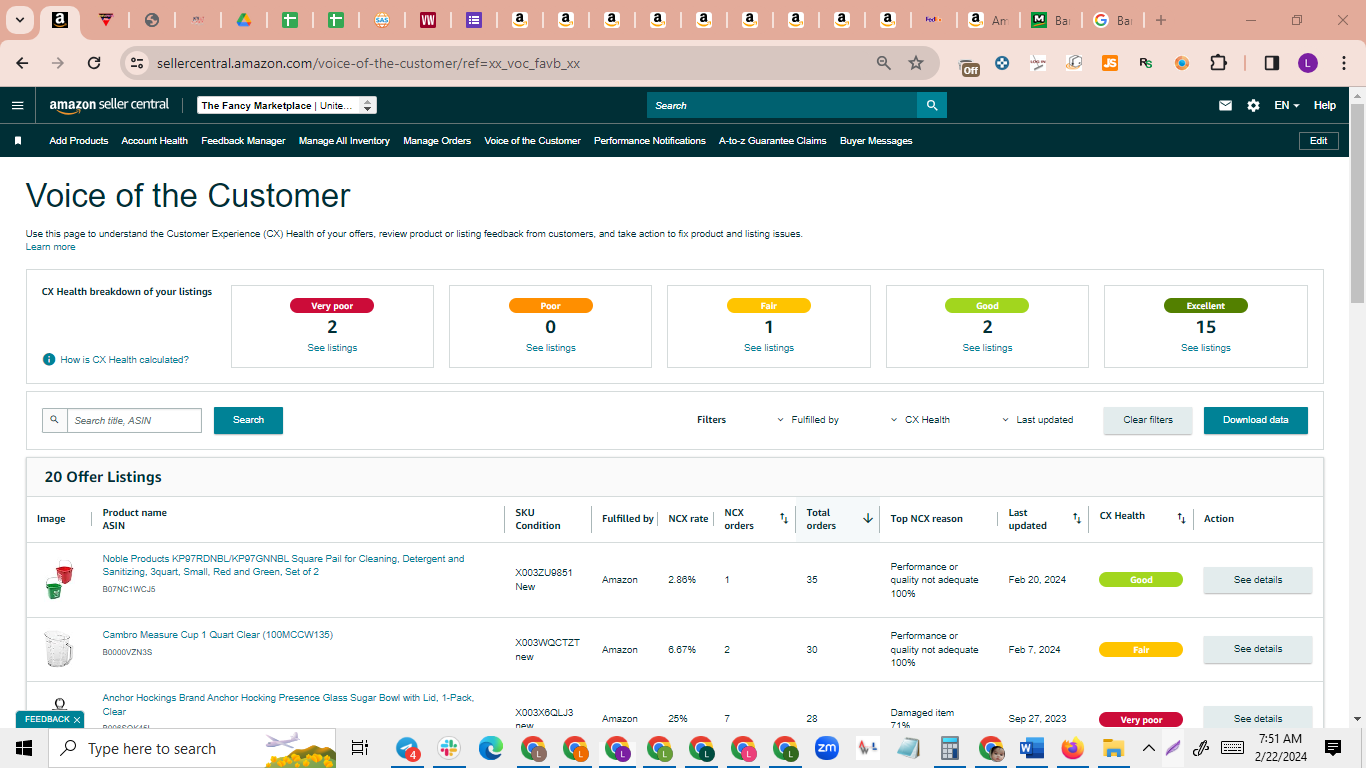Go back in browser history
1366x768 pixels.
22,63
